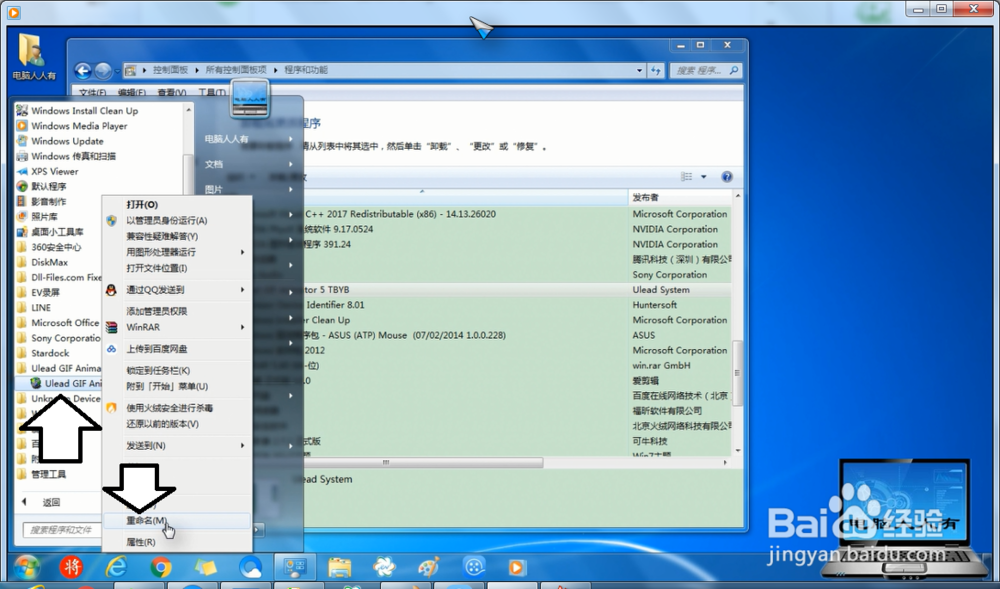The width and height of the screenshot is (1000, 589).
Task: Open Google Chrome from the taskbar
Action: (x=161, y=567)
